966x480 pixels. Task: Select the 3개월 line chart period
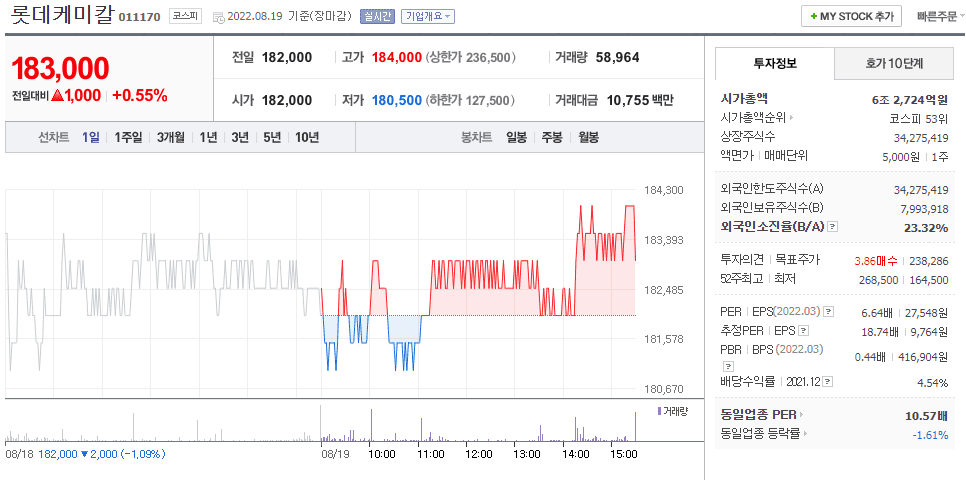[x=170, y=137]
